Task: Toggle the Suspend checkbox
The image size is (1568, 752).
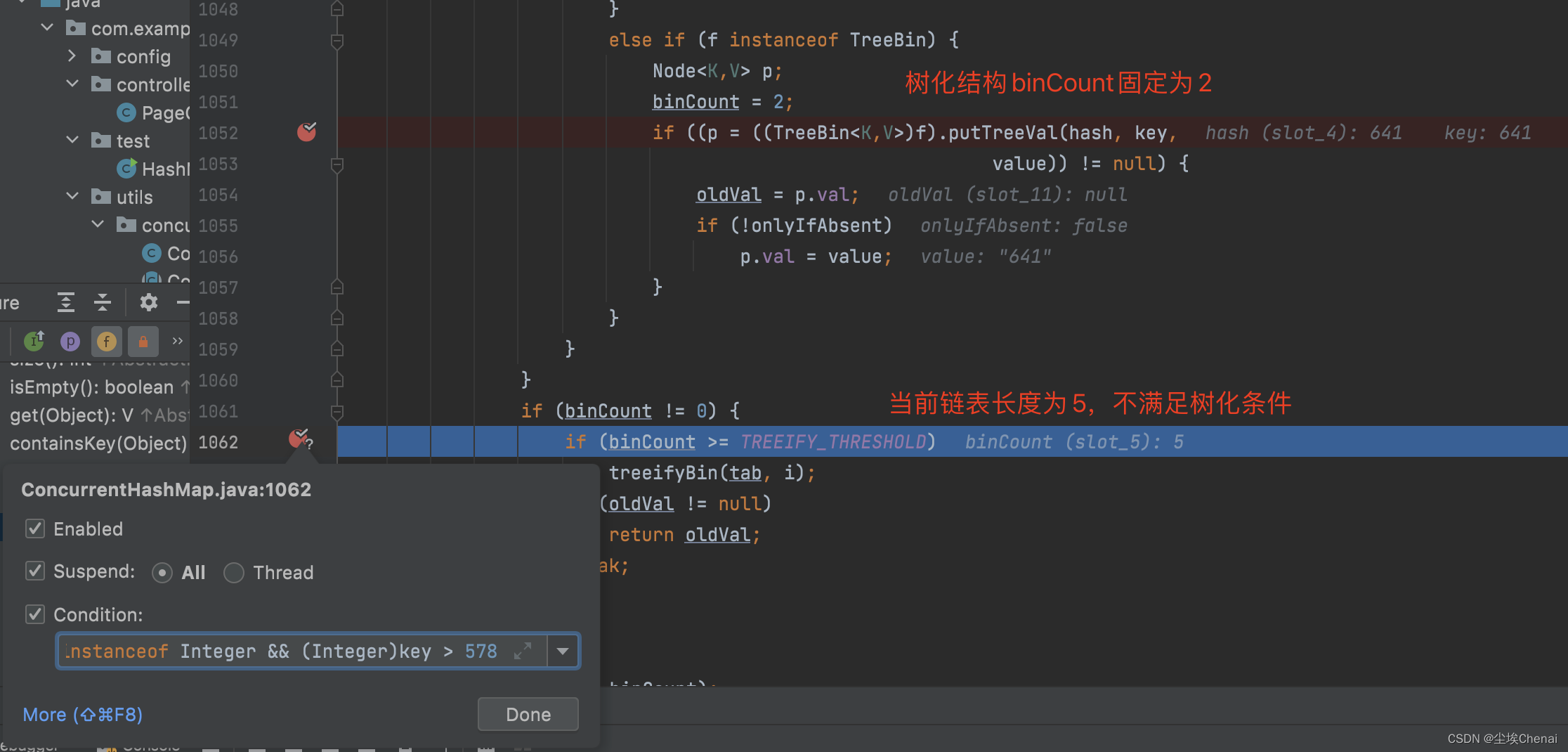Action: (x=34, y=571)
